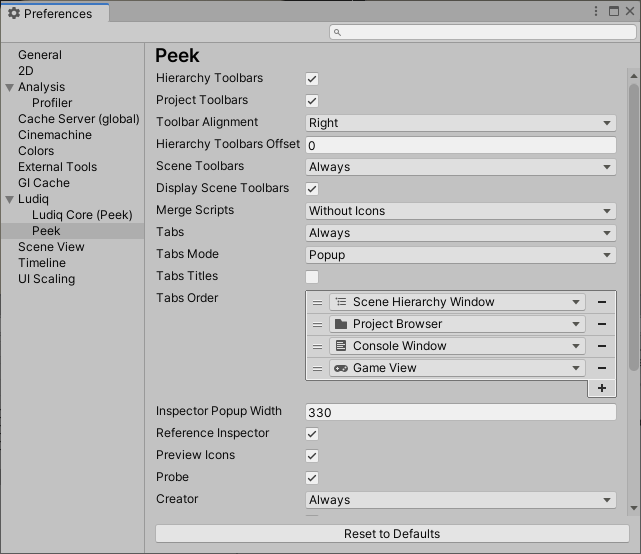
Task: Open Scene View preferences
Action: tap(51, 247)
